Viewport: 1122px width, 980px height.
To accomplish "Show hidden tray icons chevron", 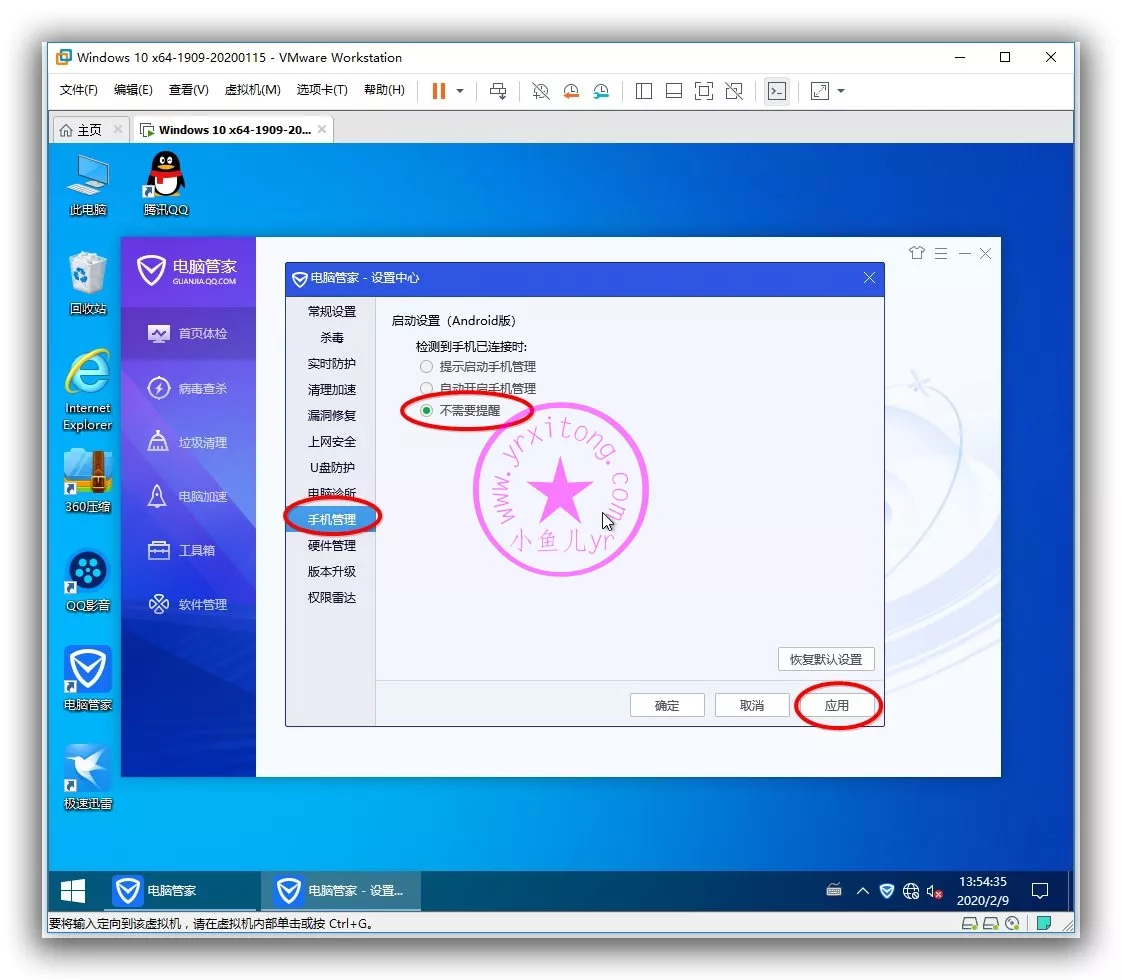I will [862, 891].
